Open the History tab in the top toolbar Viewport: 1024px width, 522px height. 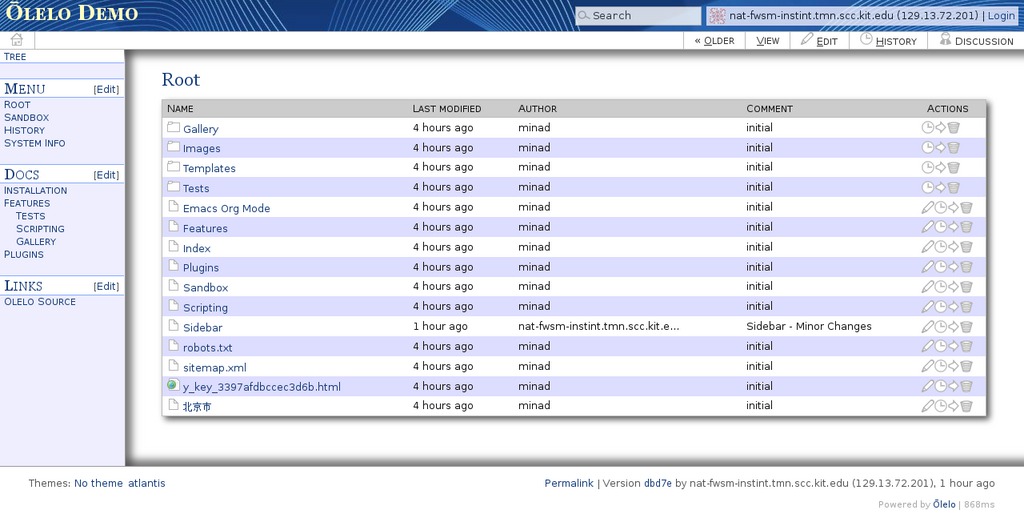tap(888, 41)
